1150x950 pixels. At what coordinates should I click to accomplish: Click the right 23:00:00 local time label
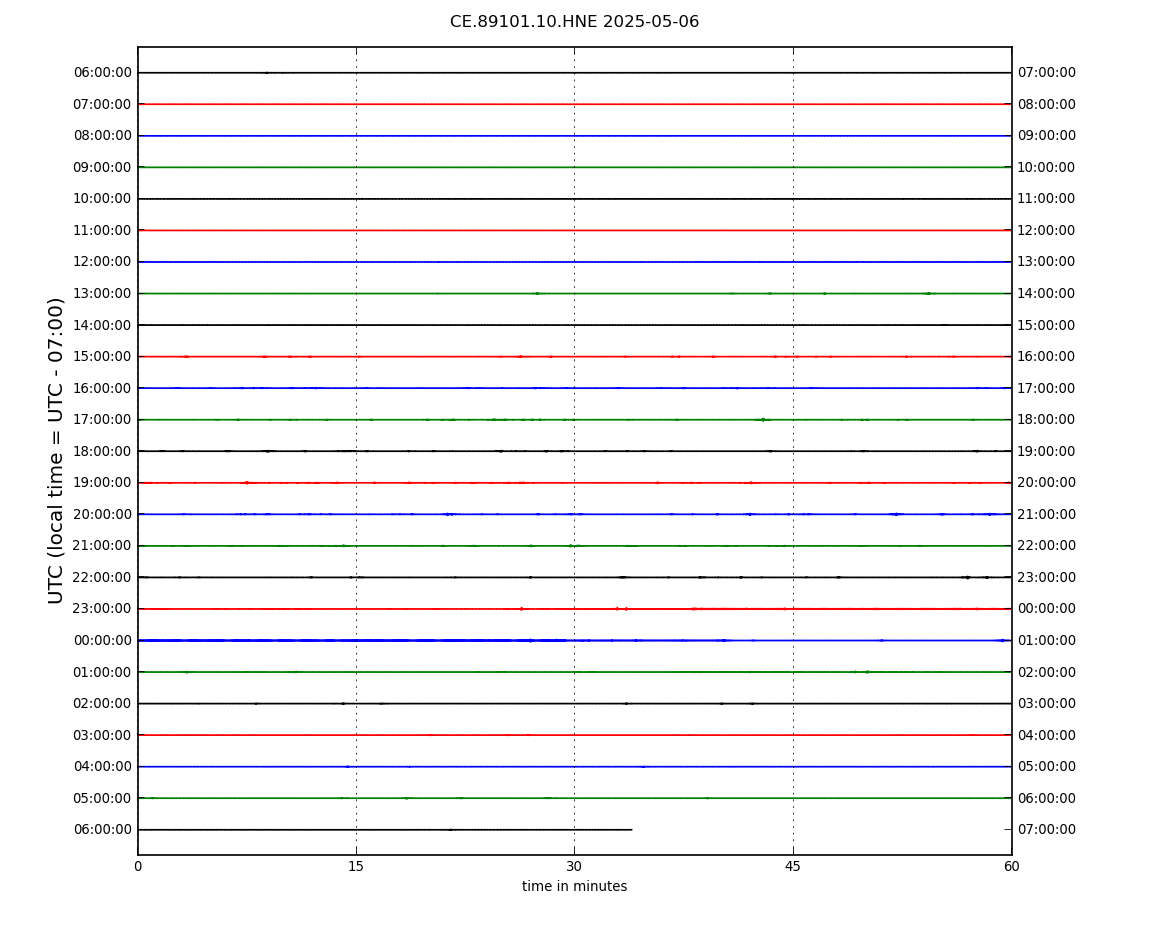pyautogui.click(x=1047, y=577)
